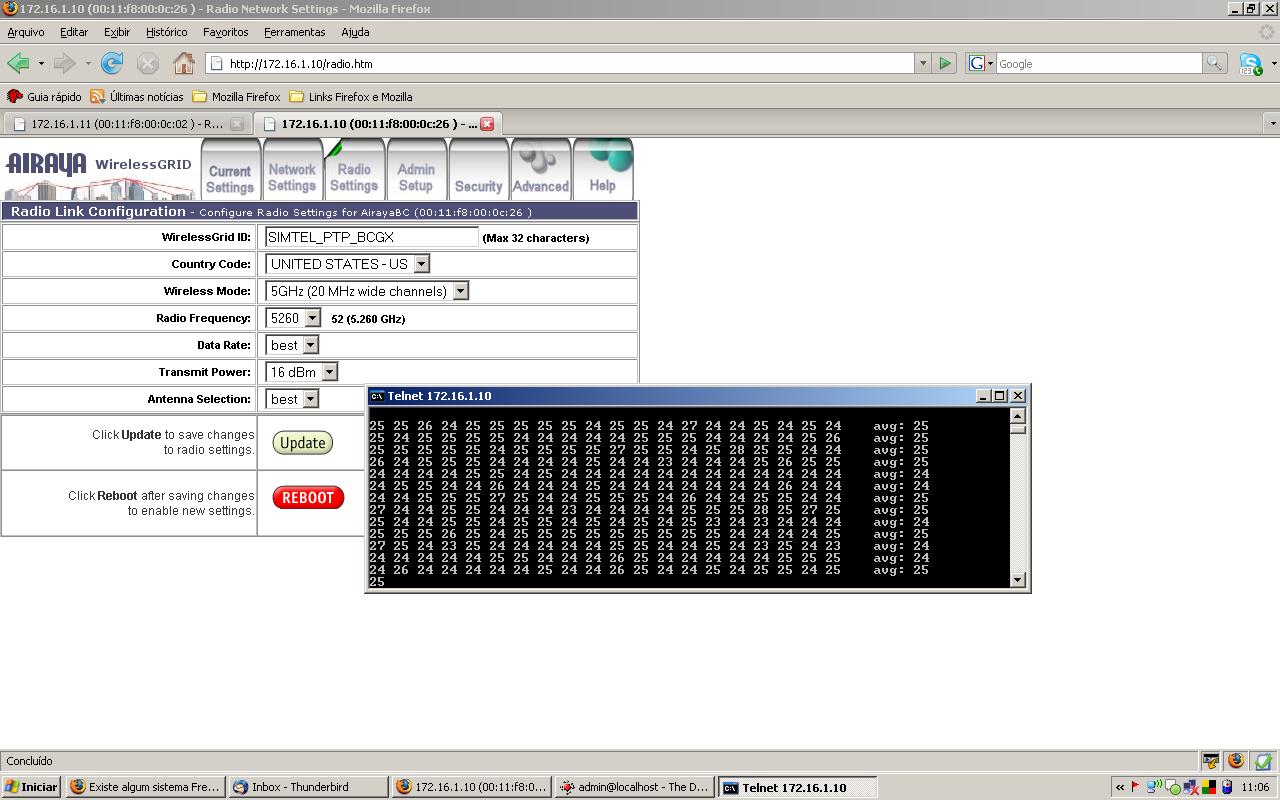Open the Network Settings page tab
Image resolution: width=1280 pixels, height=800 pixels.
click(x=292, y=171)
